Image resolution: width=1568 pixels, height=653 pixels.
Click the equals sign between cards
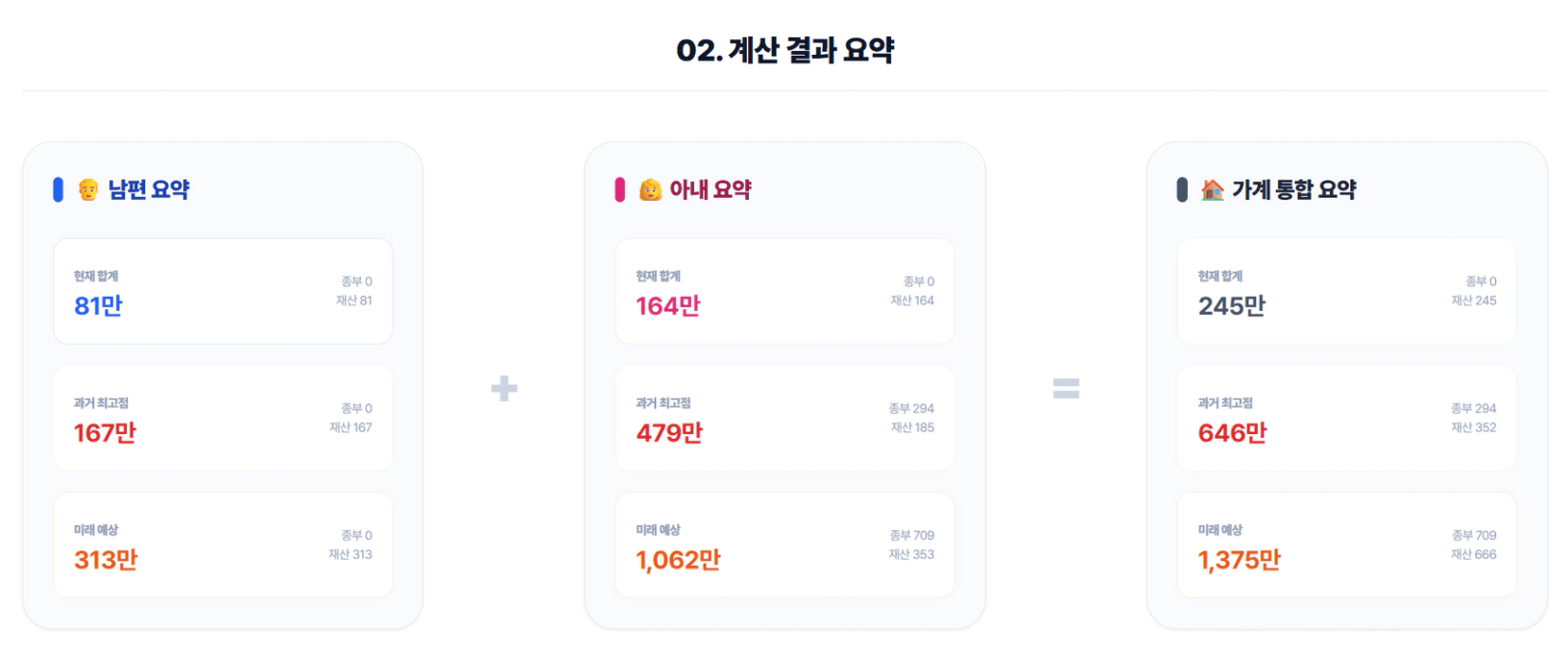pyautogui.click(x=1066, y=389)
